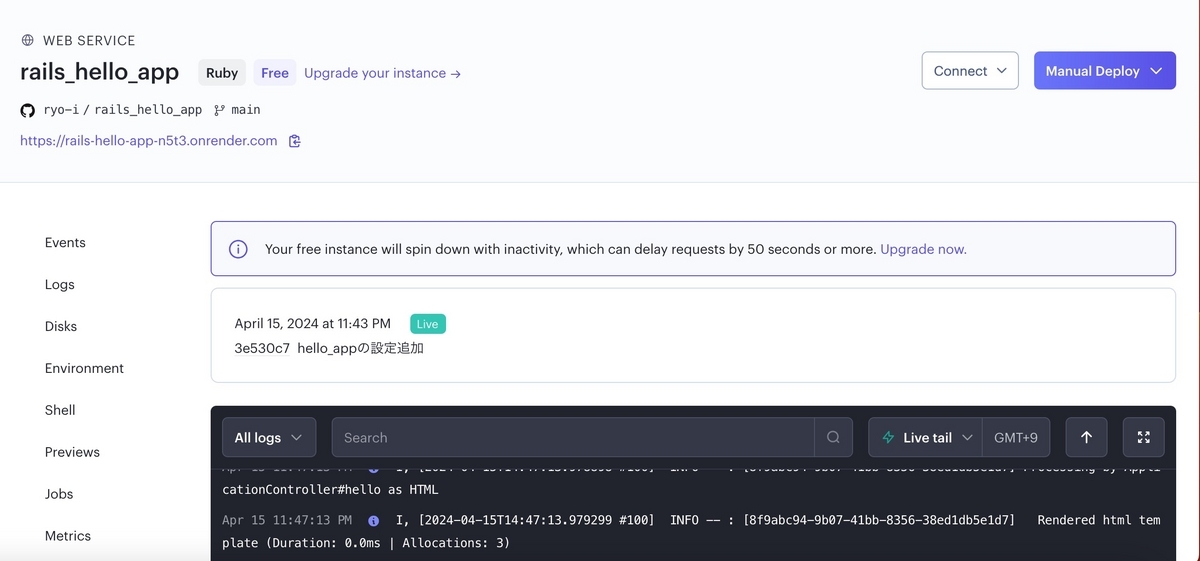Open the rails-hello-app-n5t3.onrender.com URL
The image size is (1200, 561).
pos(149,141)
